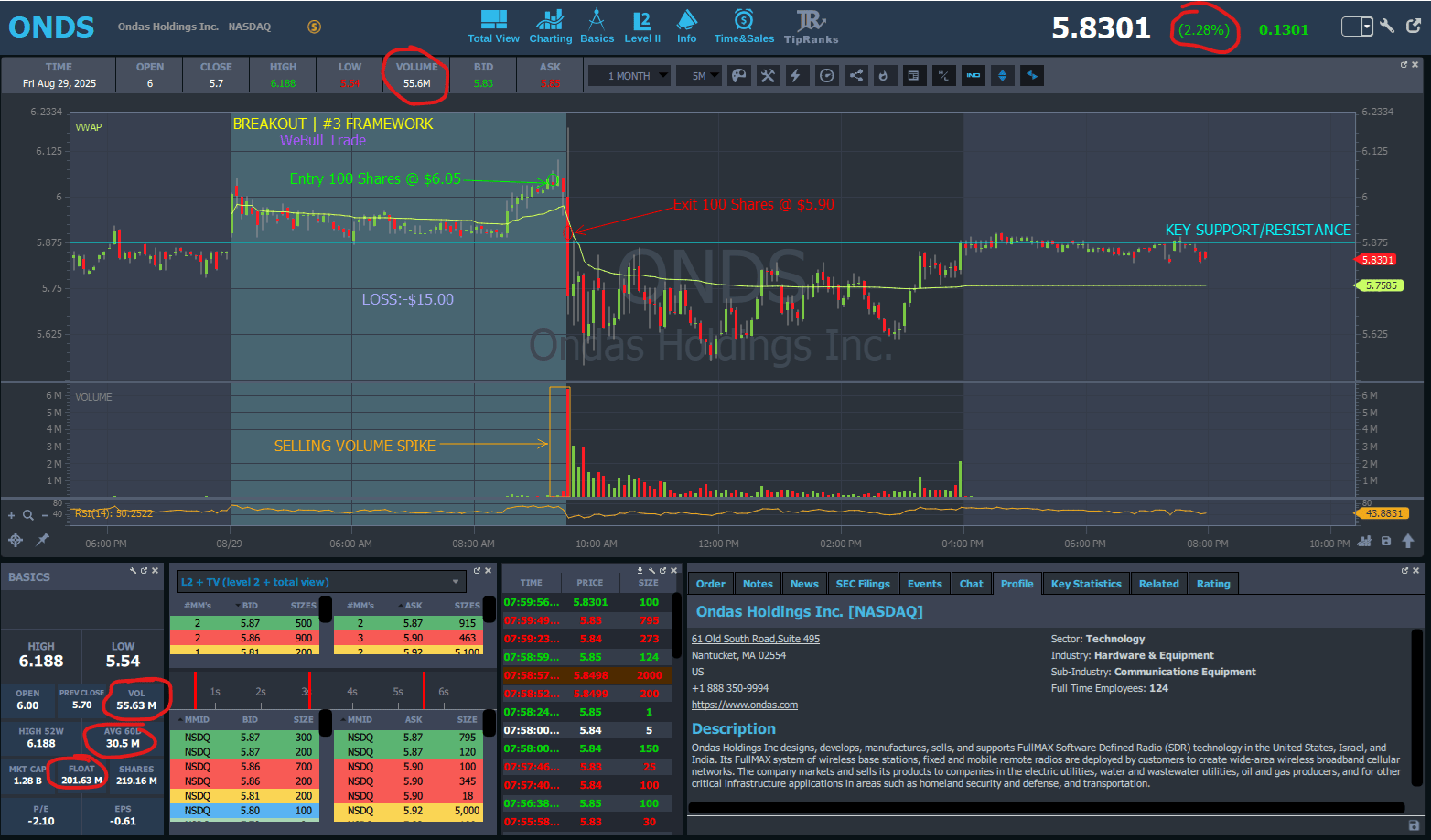
Task: Click the 5.7585 VWAP price label
Action: tap(1380, 285)
